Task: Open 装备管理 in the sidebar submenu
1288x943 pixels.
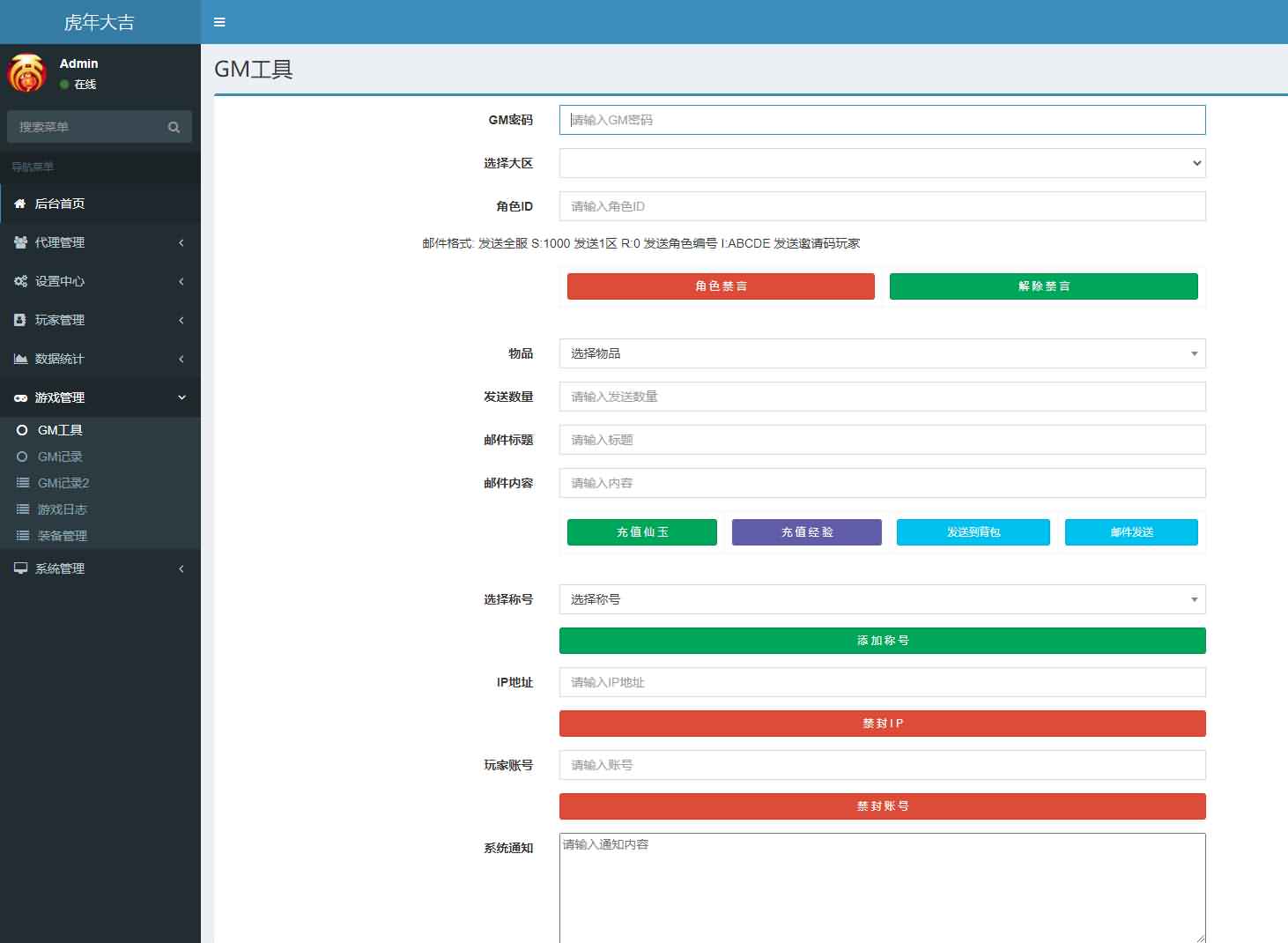Action: pyautogui.click(x=62, y=536)
